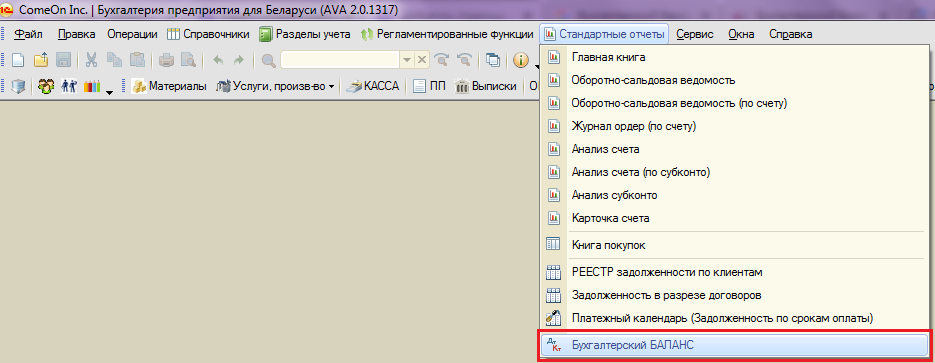Expand toolbar overflow arrow after colored books
Viewport: 935px width, 363px height.
click(109, 91)
